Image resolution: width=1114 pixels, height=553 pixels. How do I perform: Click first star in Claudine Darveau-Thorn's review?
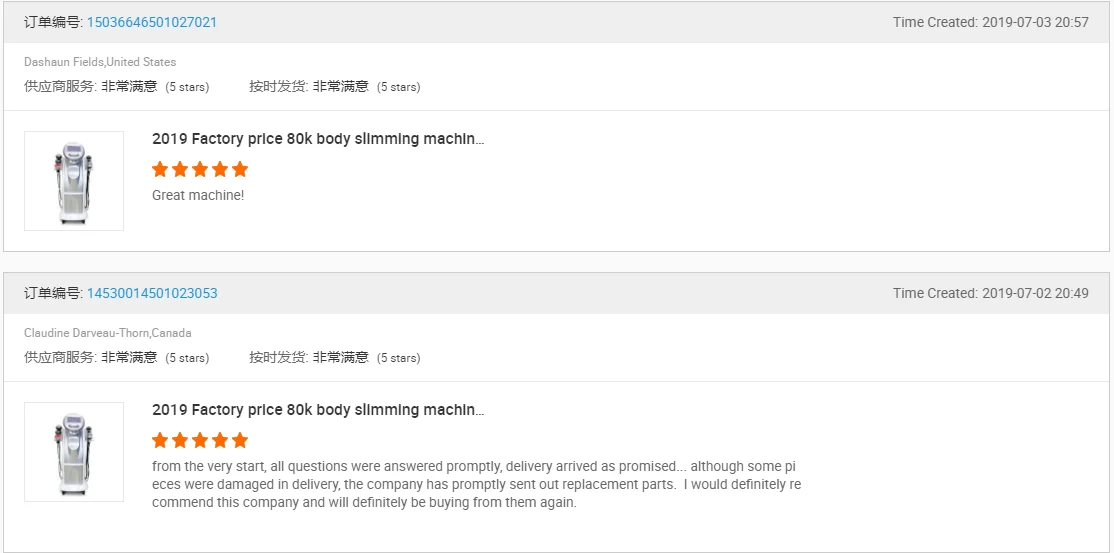pyautogui.click(x=160, y=440)
